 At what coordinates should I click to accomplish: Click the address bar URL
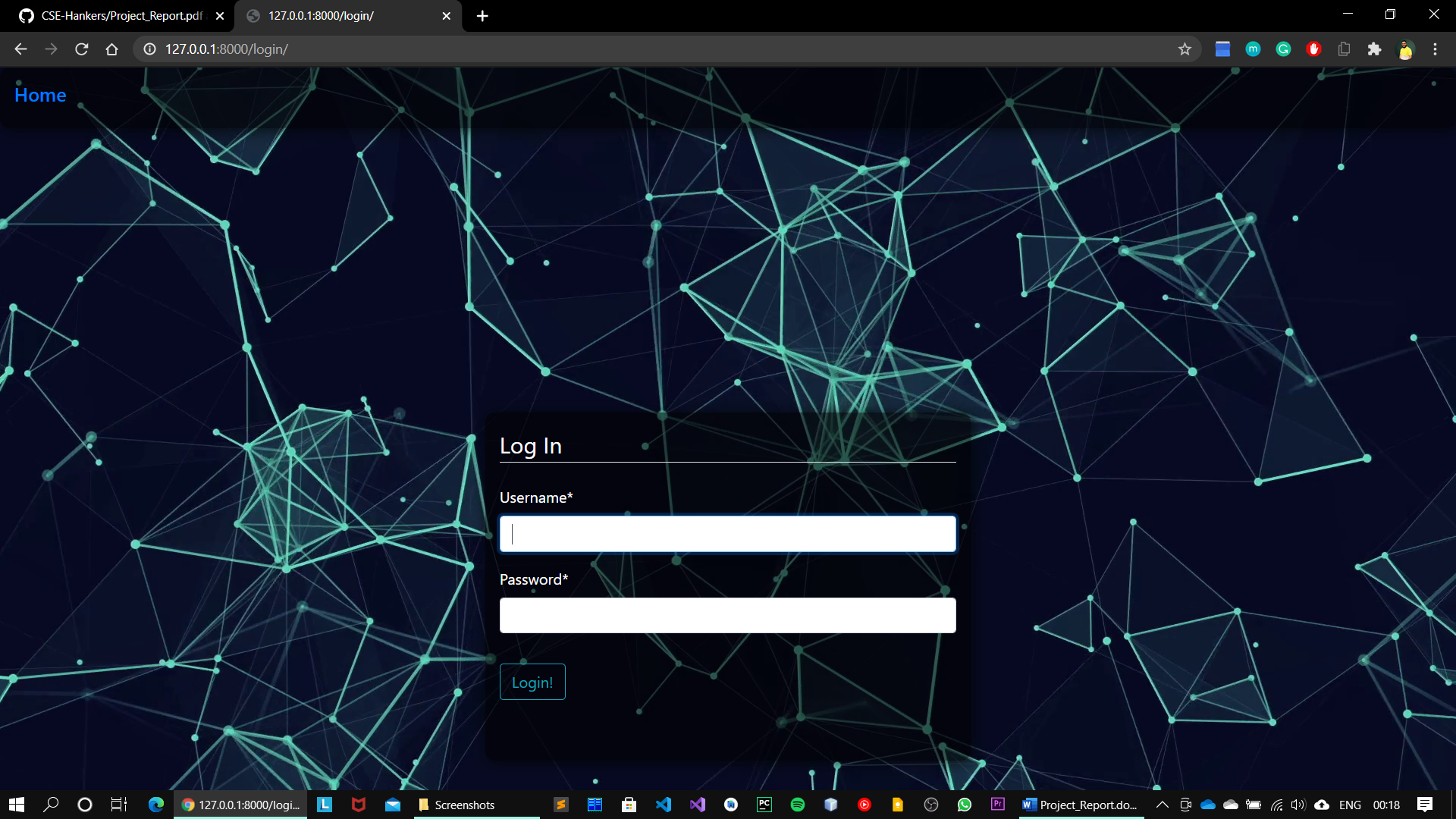[227, 49]
